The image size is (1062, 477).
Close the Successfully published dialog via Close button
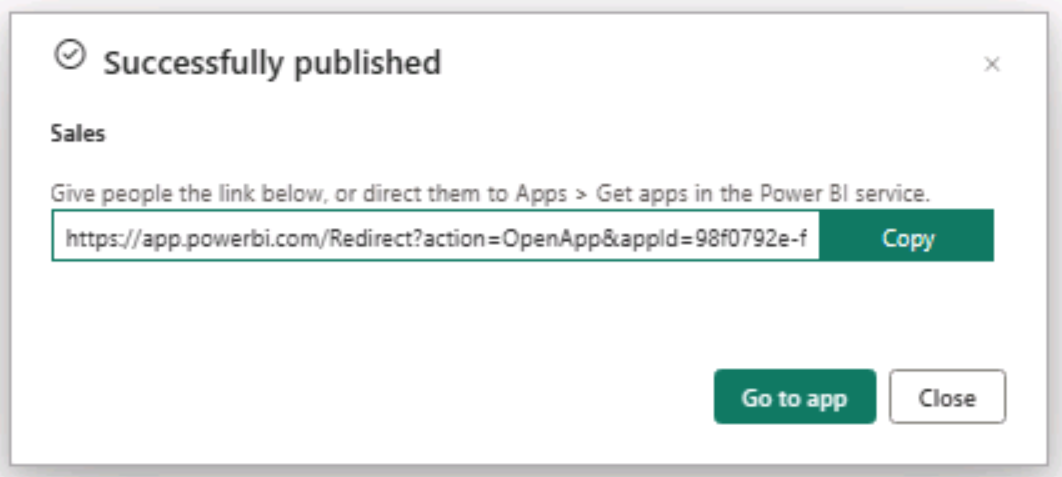(948, 397)
